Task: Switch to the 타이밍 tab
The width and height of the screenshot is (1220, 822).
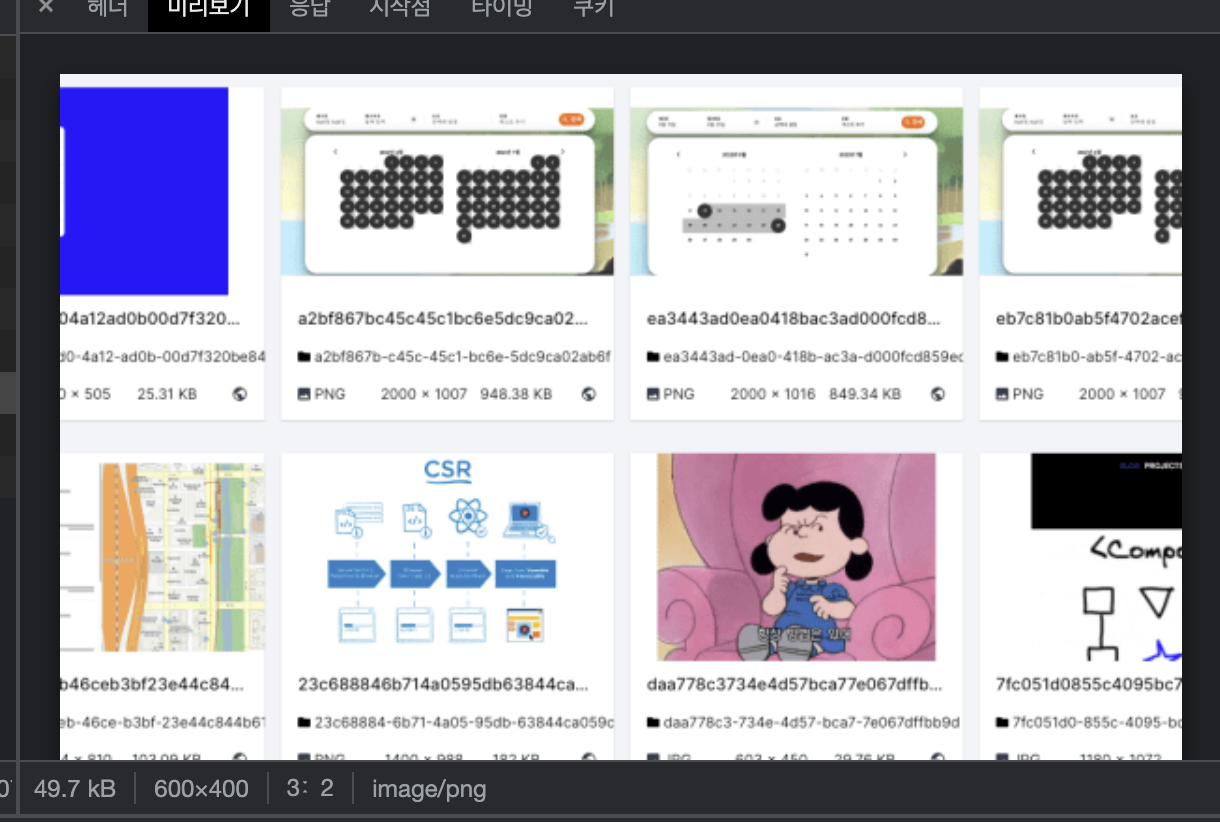Action: point(502,8)
